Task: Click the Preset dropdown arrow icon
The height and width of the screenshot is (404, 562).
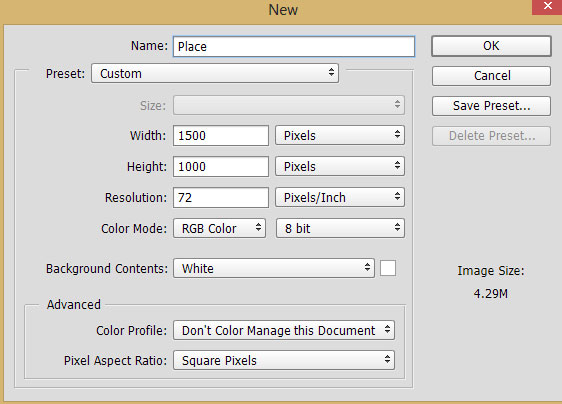Action: click(331, 72)
